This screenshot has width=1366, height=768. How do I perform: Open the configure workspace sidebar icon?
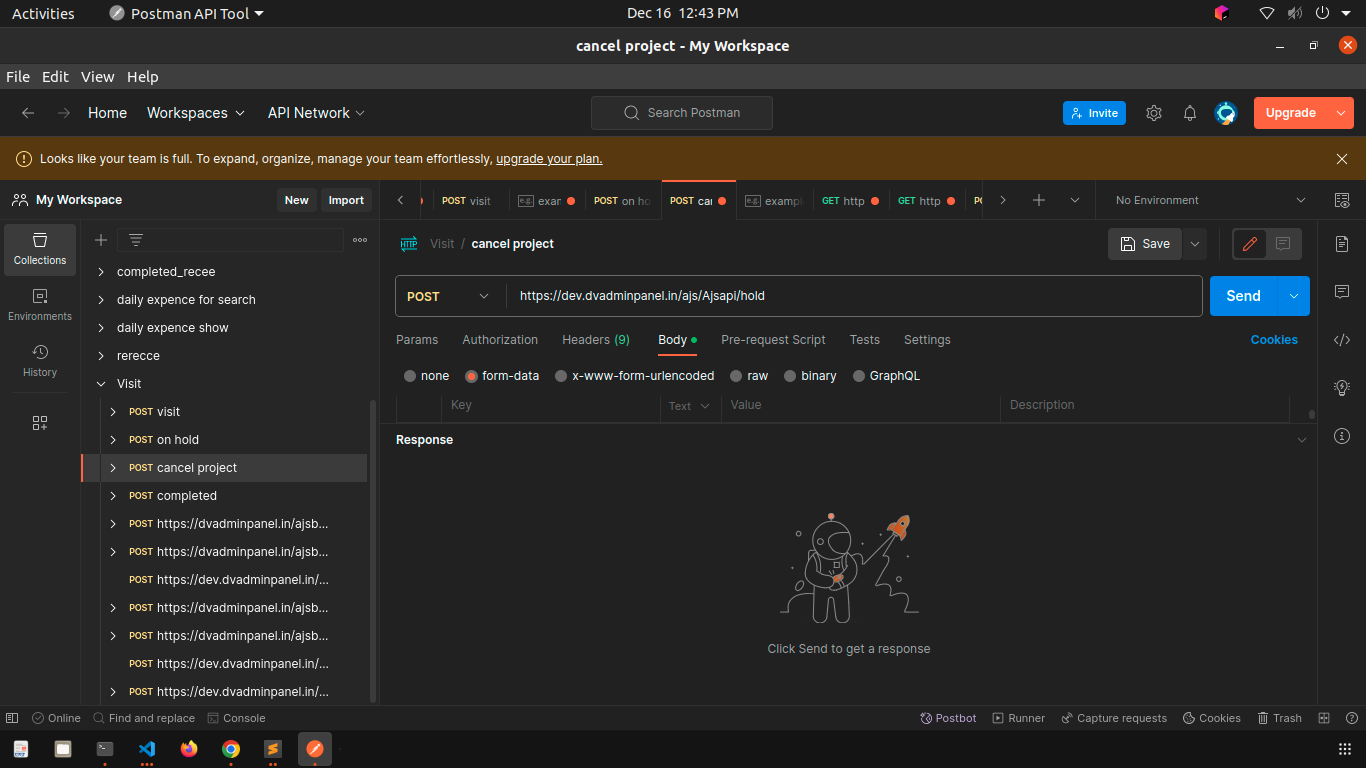point(40,423)
